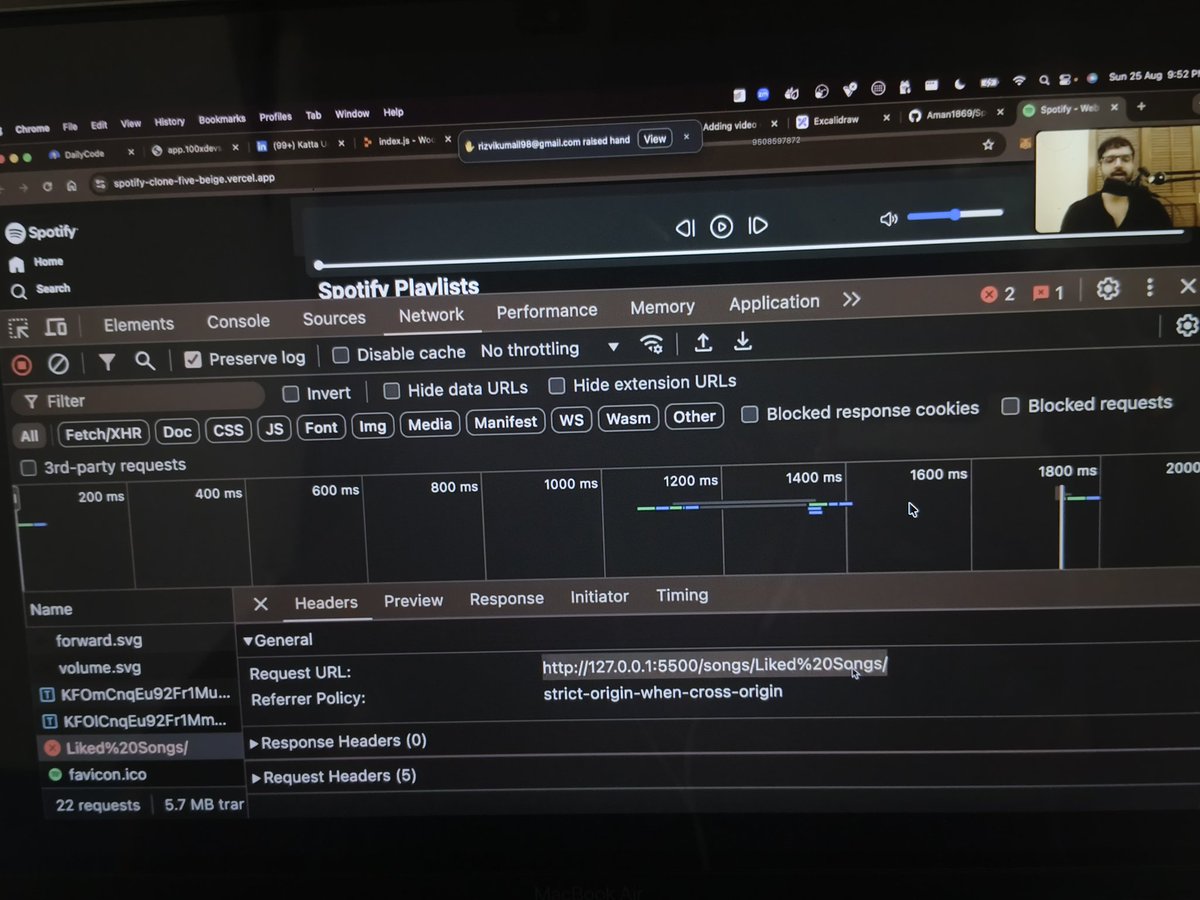Check the Invert filter checkbox
The width and height of the screenshot is (1200, 900).
click(291, 393)
